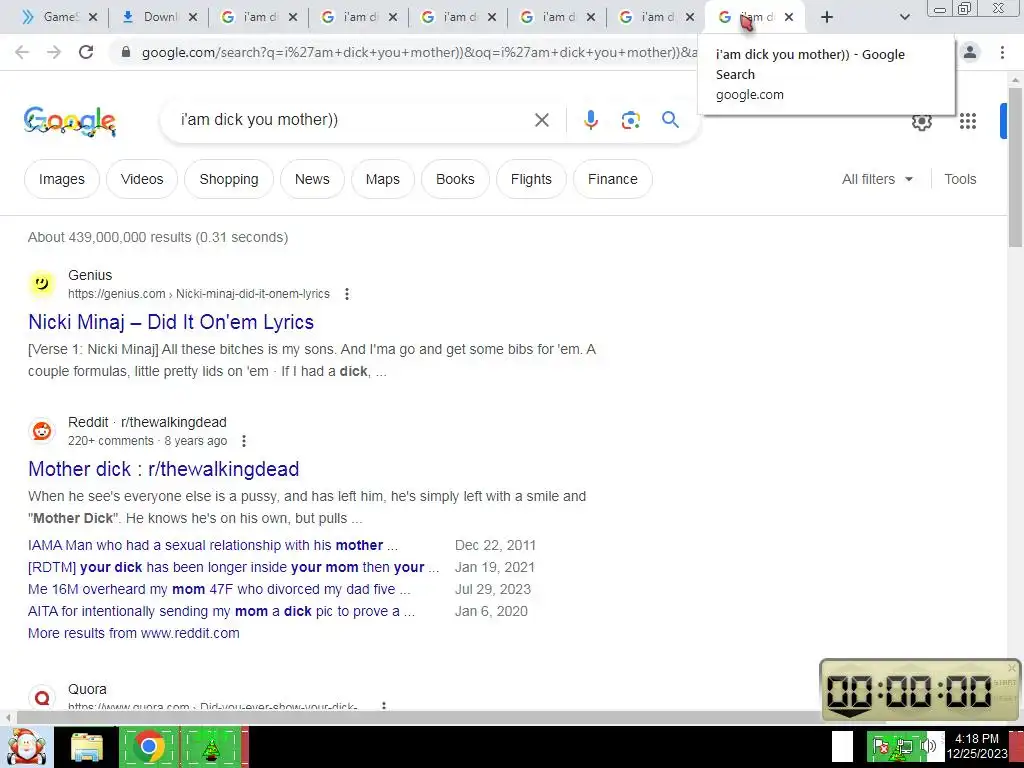Viewport: 1024px width, 768px height.
Task: Click the vertical page scrollbar
Action: [x=1015, y=167]
